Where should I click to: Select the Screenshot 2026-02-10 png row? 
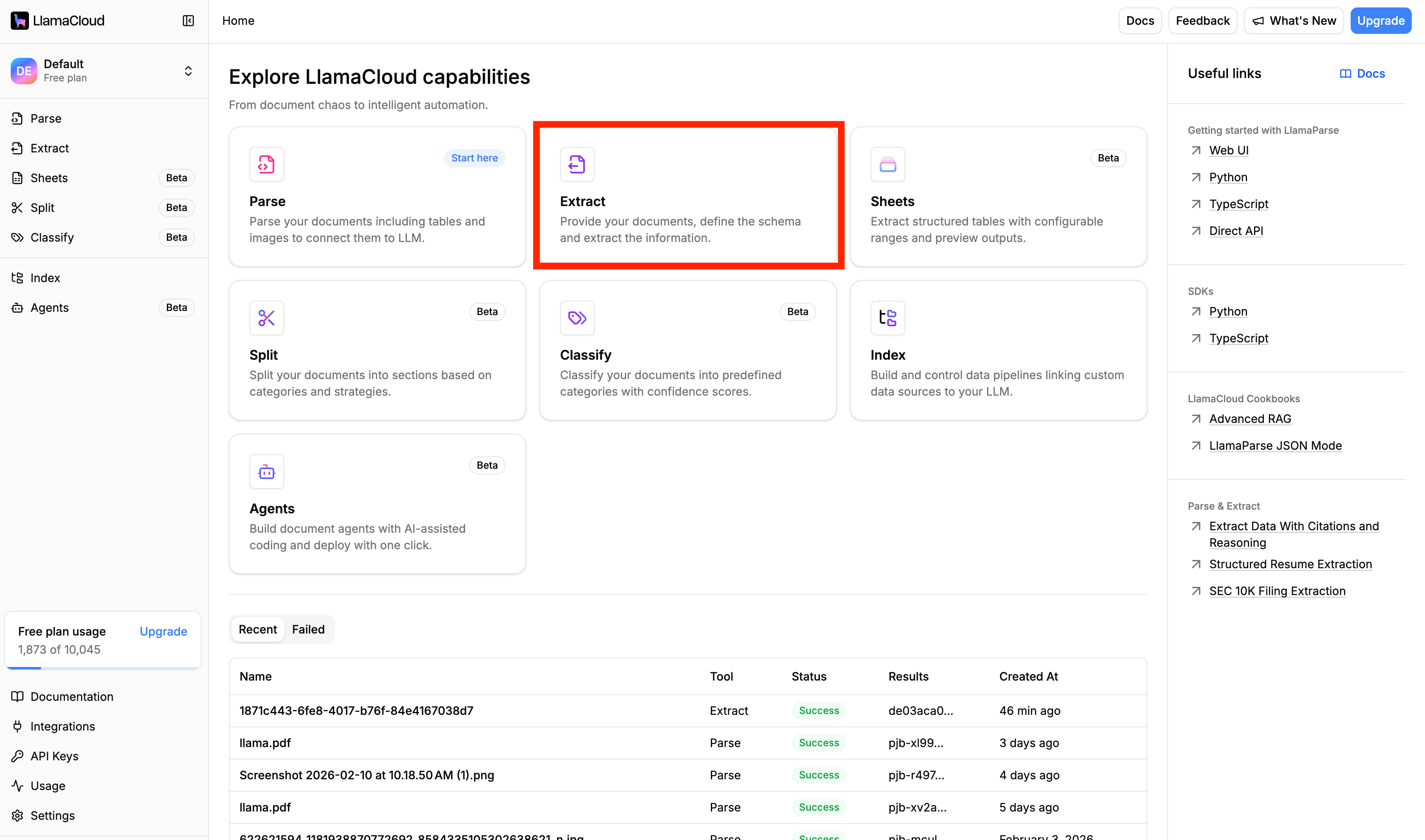click(688, 776)
